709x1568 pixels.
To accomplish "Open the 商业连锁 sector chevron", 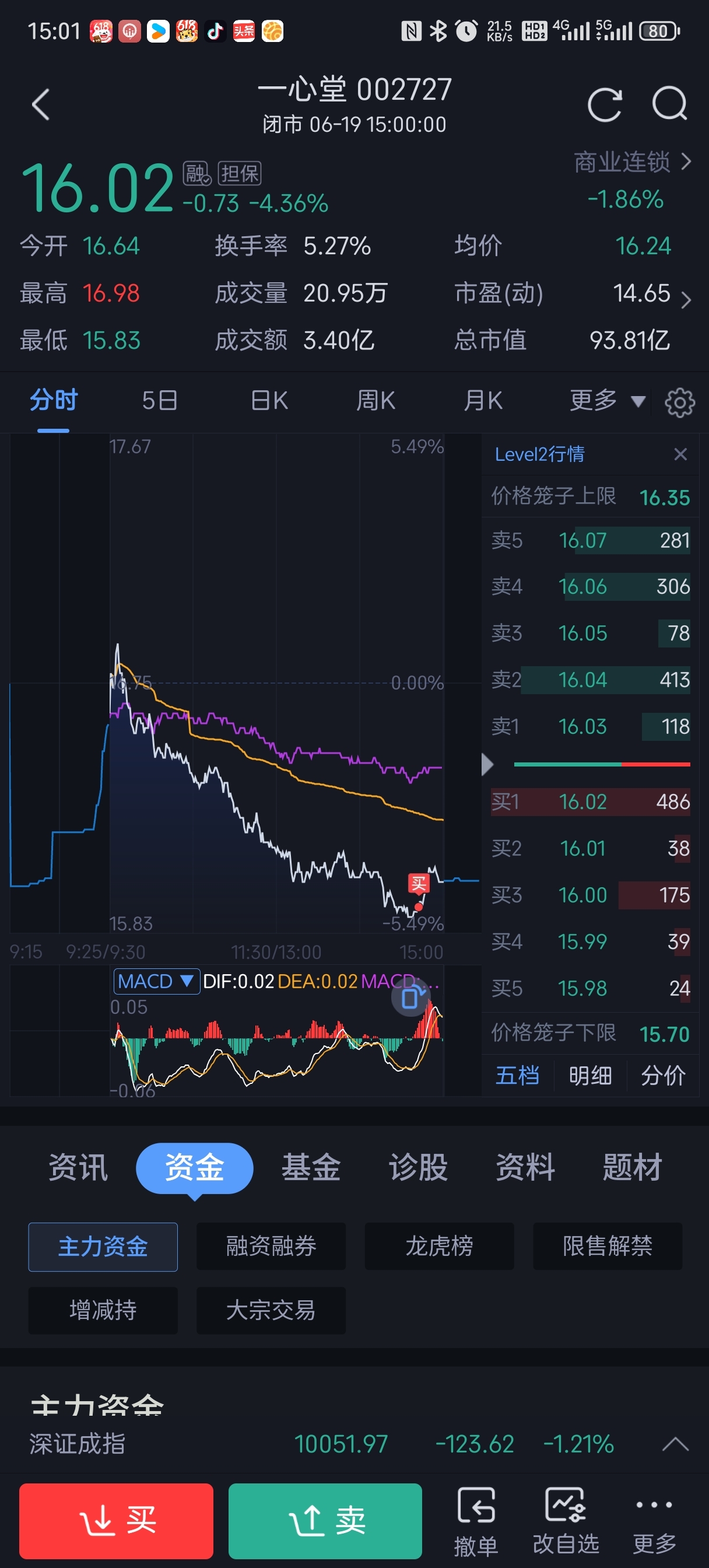I will coord(686,162).
